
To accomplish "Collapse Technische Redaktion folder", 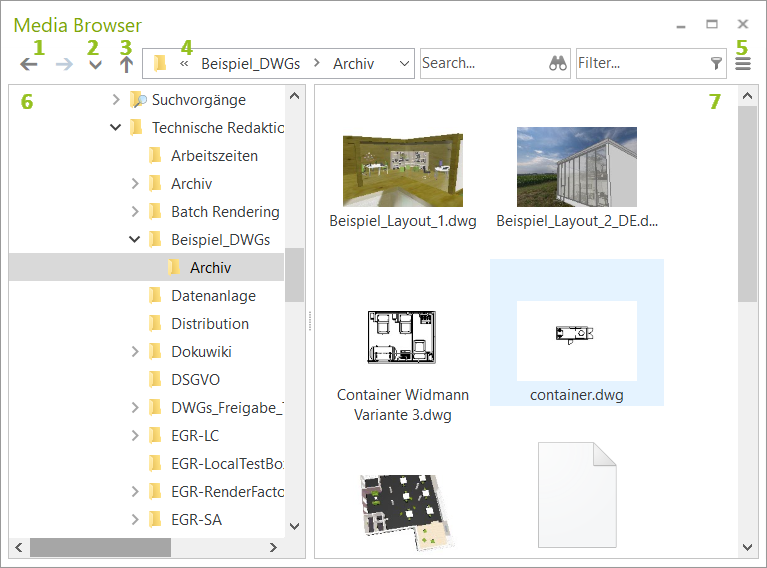I will click(115, 128).
